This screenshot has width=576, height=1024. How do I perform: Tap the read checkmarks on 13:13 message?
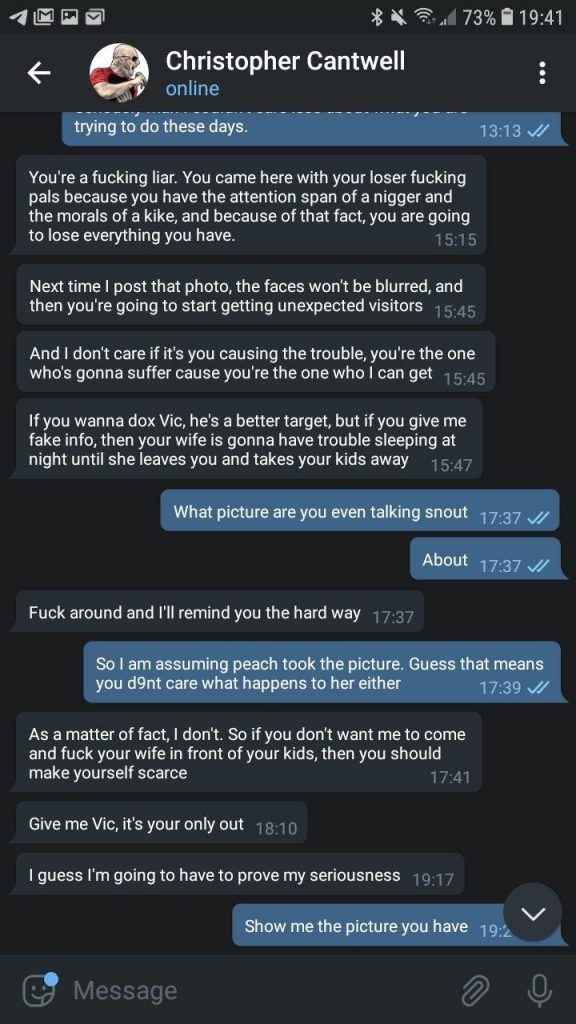pos(537,131)
